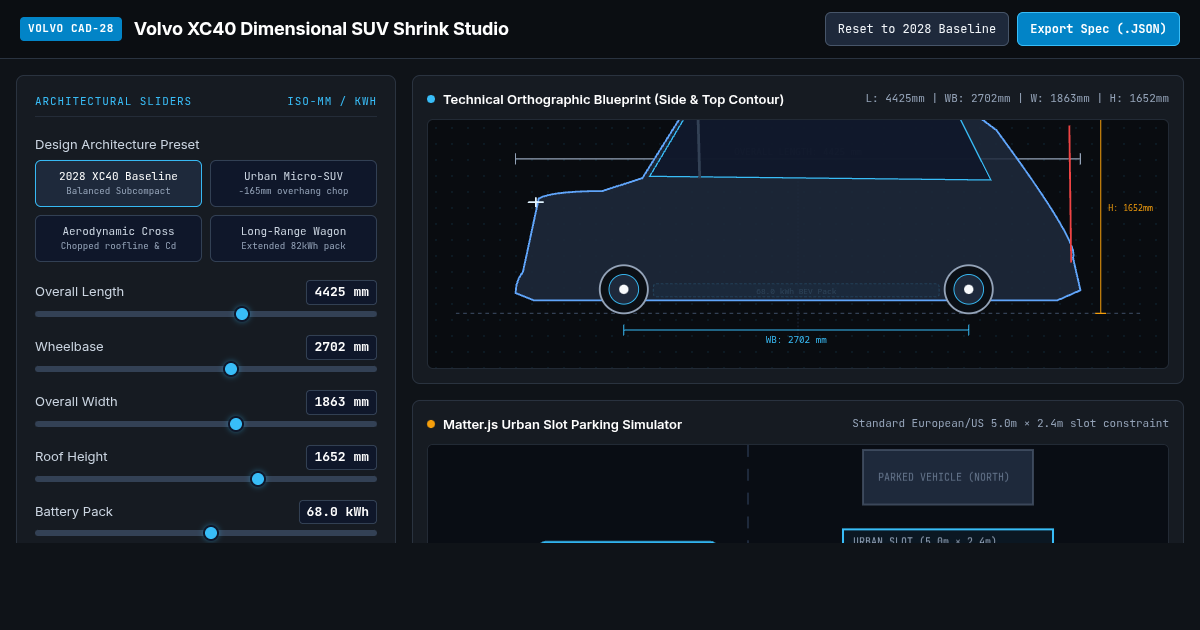Click the Matter.js Urban Slot Parking Simulator title
The image size is (1200, 630).
(562, 424)
